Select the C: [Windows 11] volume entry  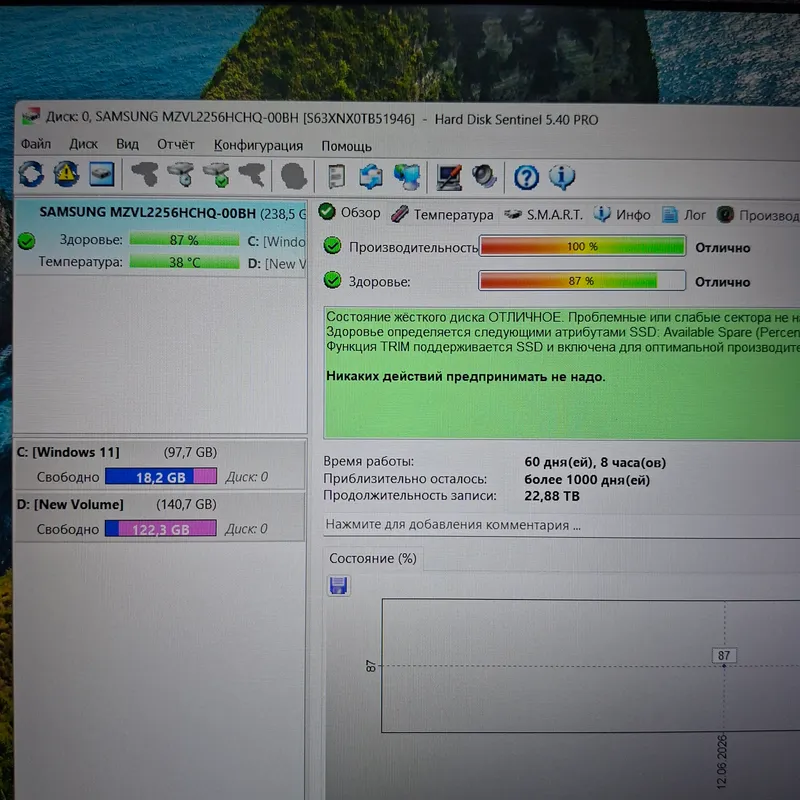(x=160, y=464)
